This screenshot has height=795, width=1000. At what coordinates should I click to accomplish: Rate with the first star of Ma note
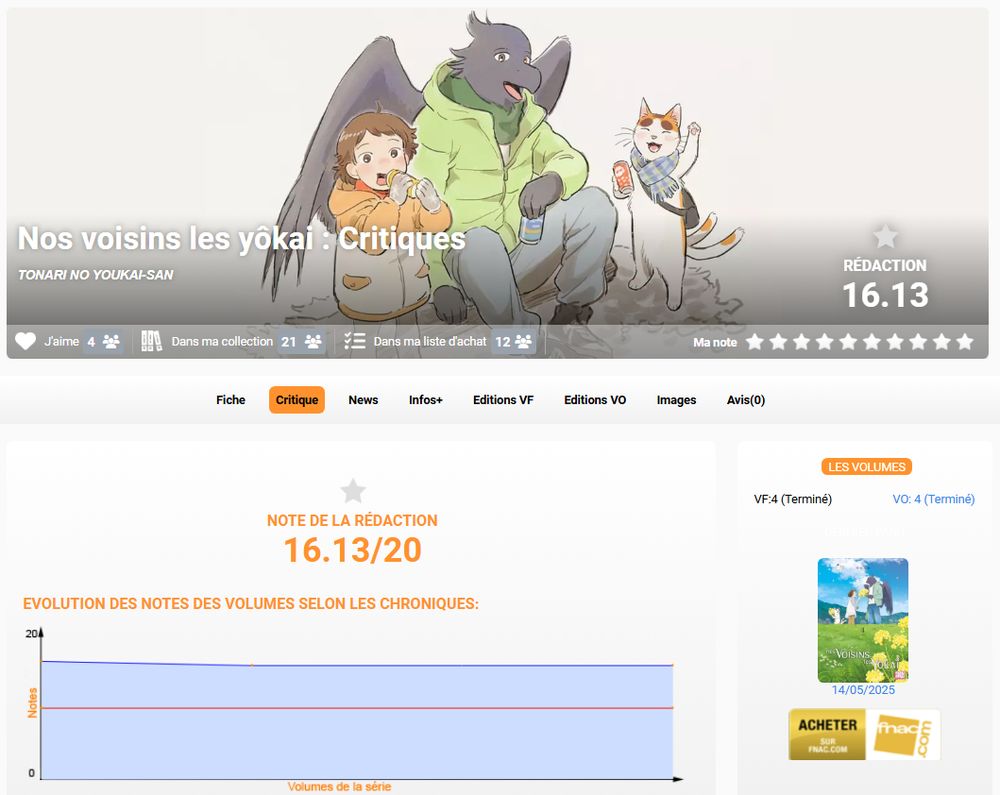pos(755,342)
